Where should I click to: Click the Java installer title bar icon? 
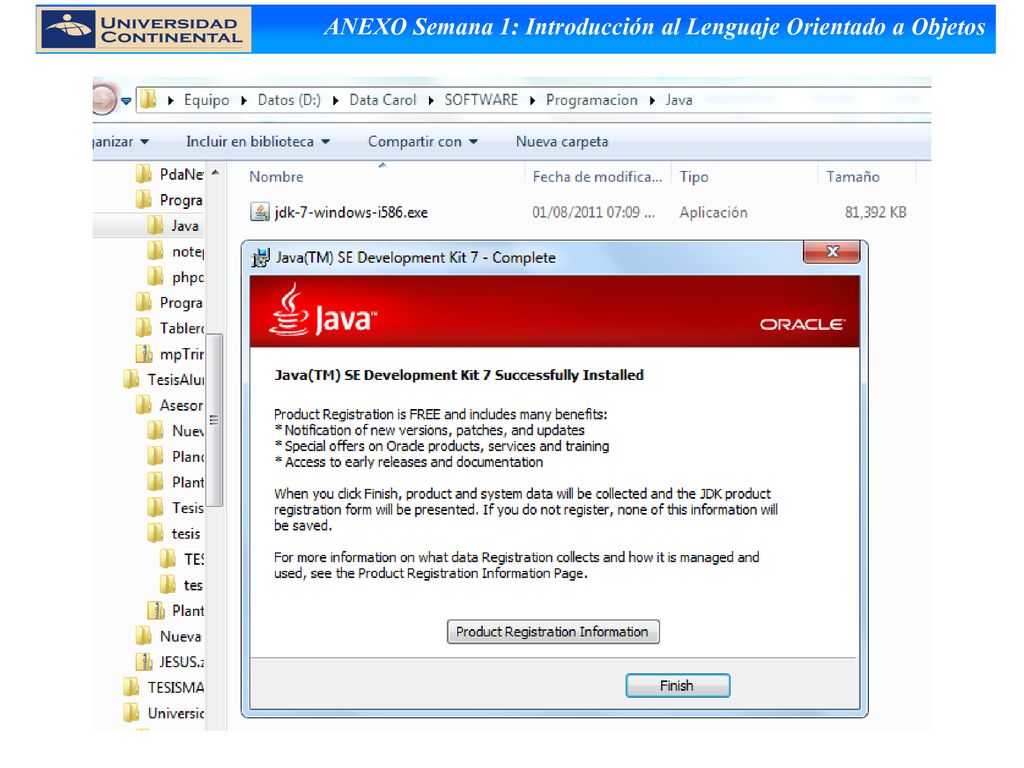(x=260, y=257)
